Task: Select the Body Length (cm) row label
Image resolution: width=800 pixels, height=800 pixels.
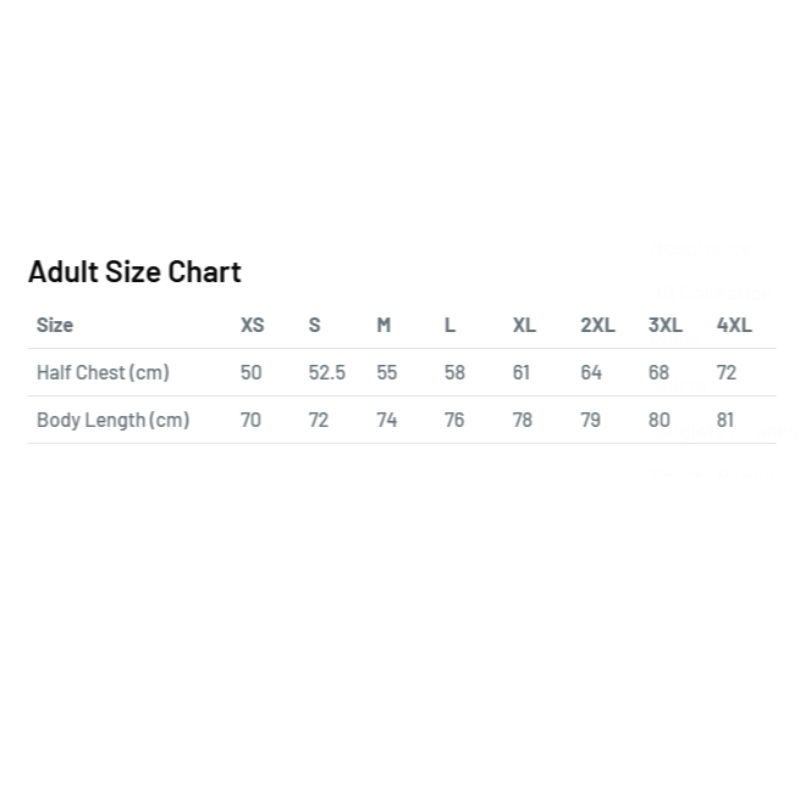Action: [113, 420]
